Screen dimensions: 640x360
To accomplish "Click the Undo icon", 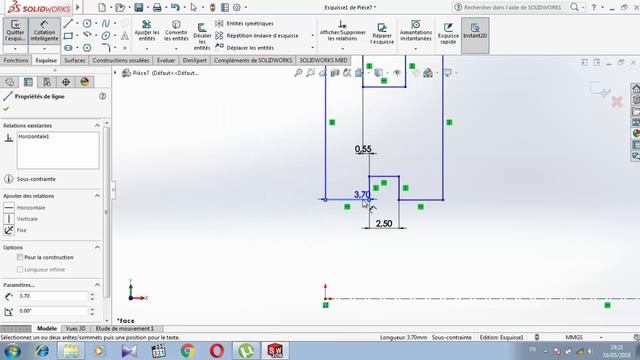I will coord(175,7).
